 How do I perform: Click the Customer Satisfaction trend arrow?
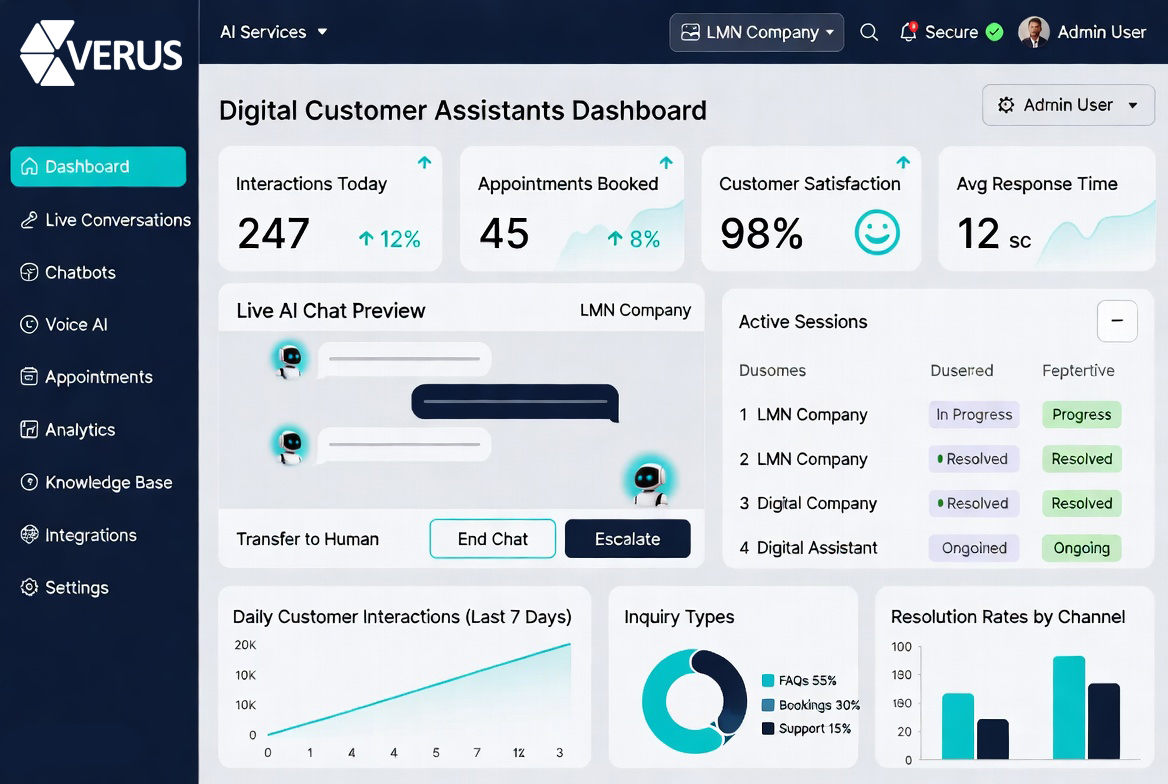click(x=903, y=162)
